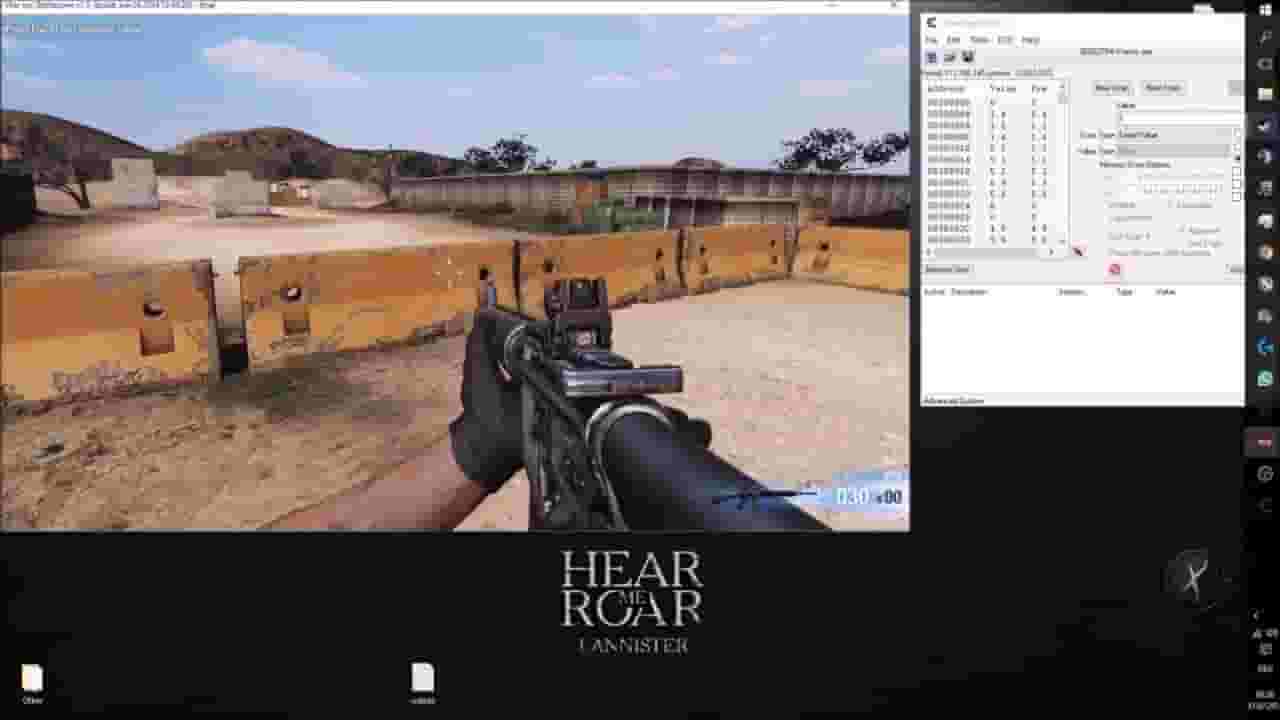Open the Edit menu in Cheat Engine

[x=953, y=40]
